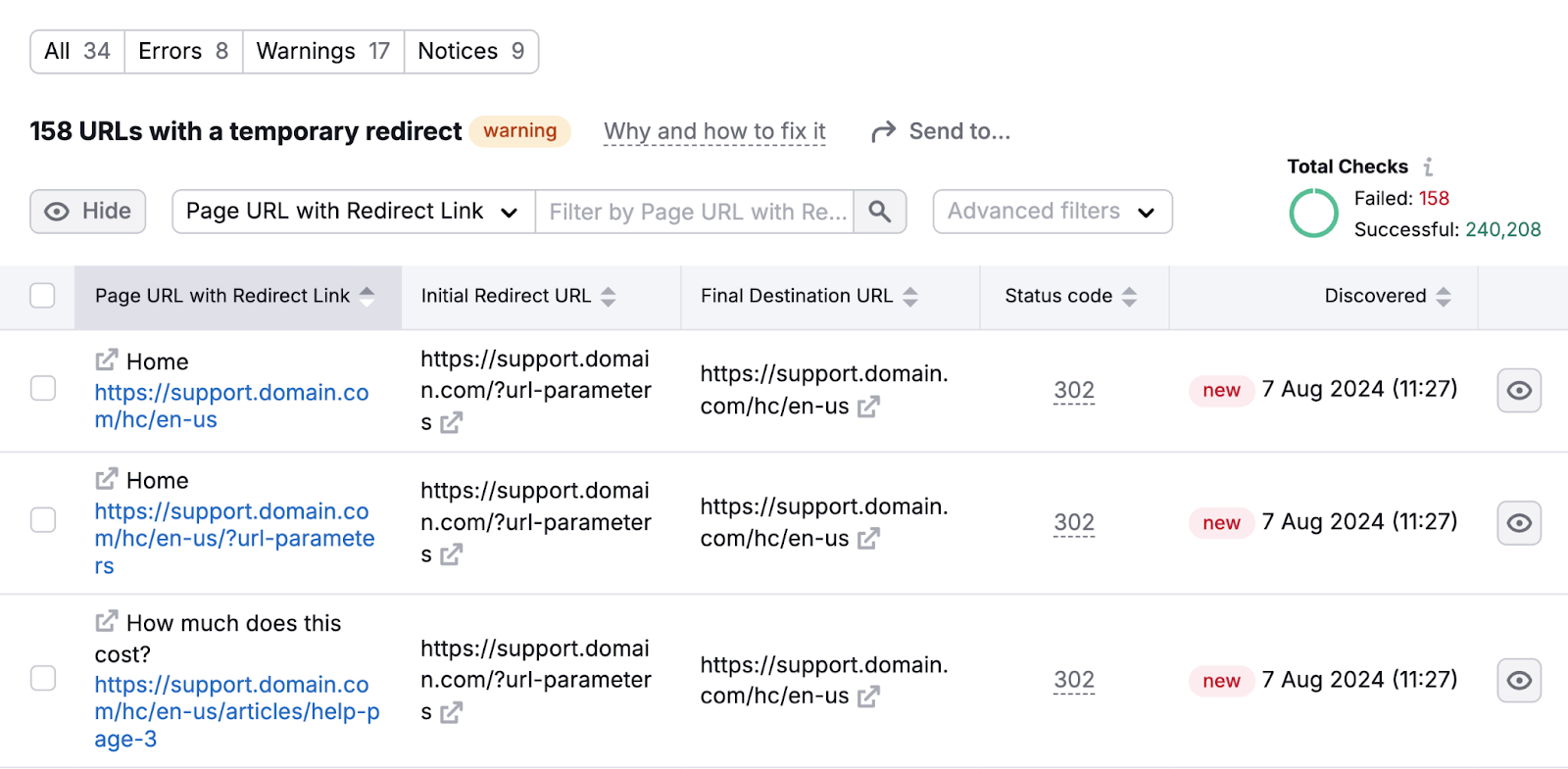
Task: Click the 'new' badge in first row
Action: [x=1221, y=390]
